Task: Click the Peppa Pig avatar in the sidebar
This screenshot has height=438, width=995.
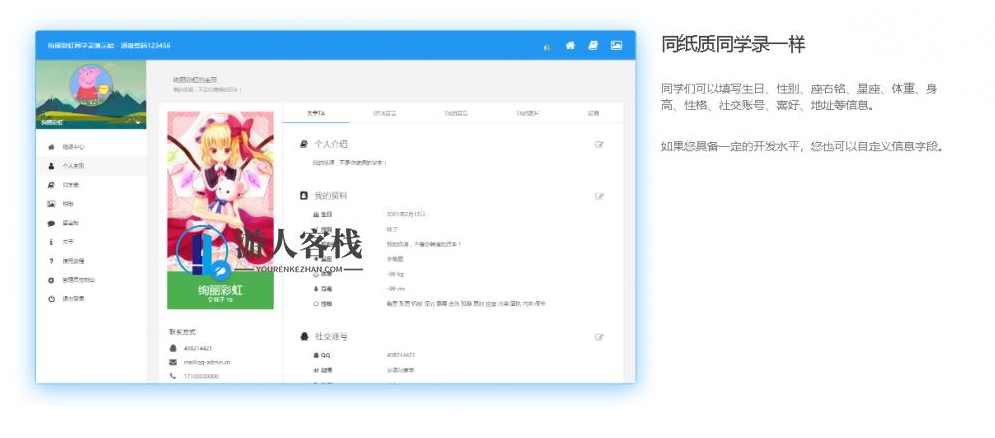Action: [x=91, y=84]
